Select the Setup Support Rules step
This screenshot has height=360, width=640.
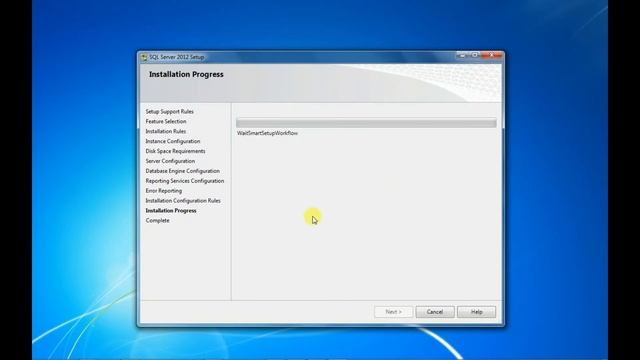pyautogui.click(x=169, y=111)
